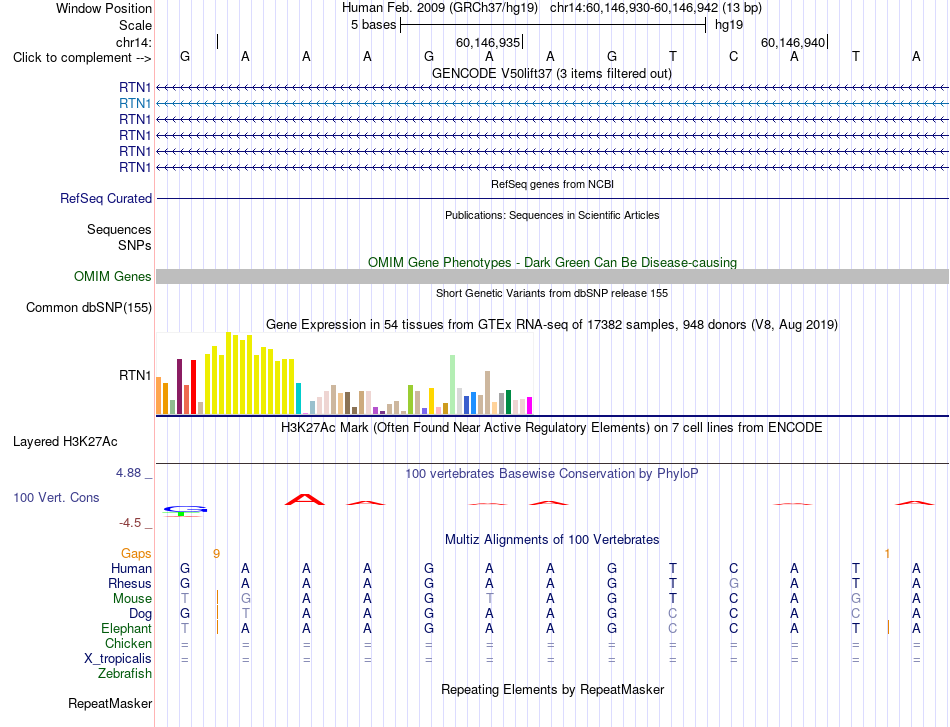The image size is (950, 727).
Task: Click the Sequences label of the Publications track
Action: point(119,230)
